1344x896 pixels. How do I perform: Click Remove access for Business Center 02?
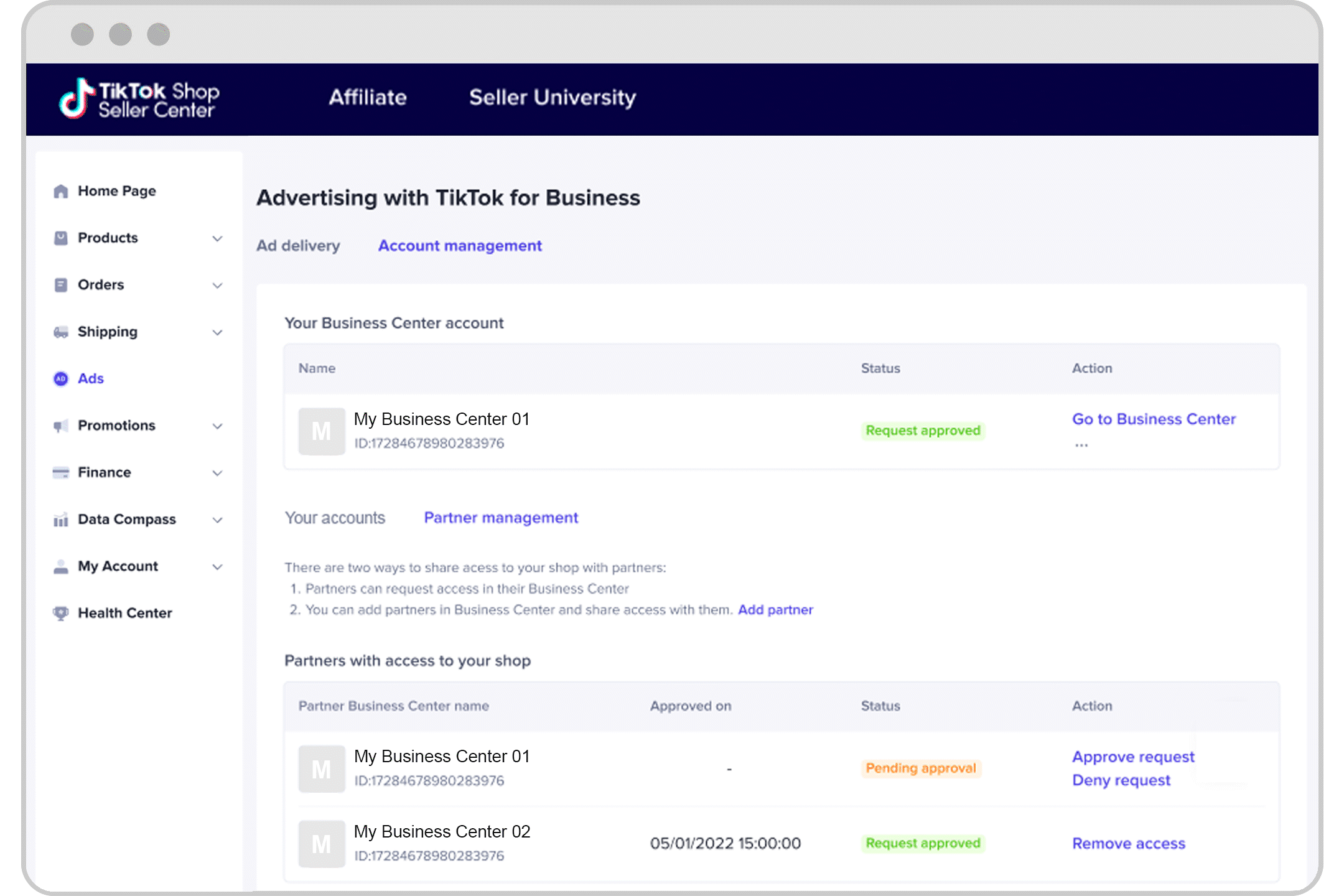tap(1129, 843)
